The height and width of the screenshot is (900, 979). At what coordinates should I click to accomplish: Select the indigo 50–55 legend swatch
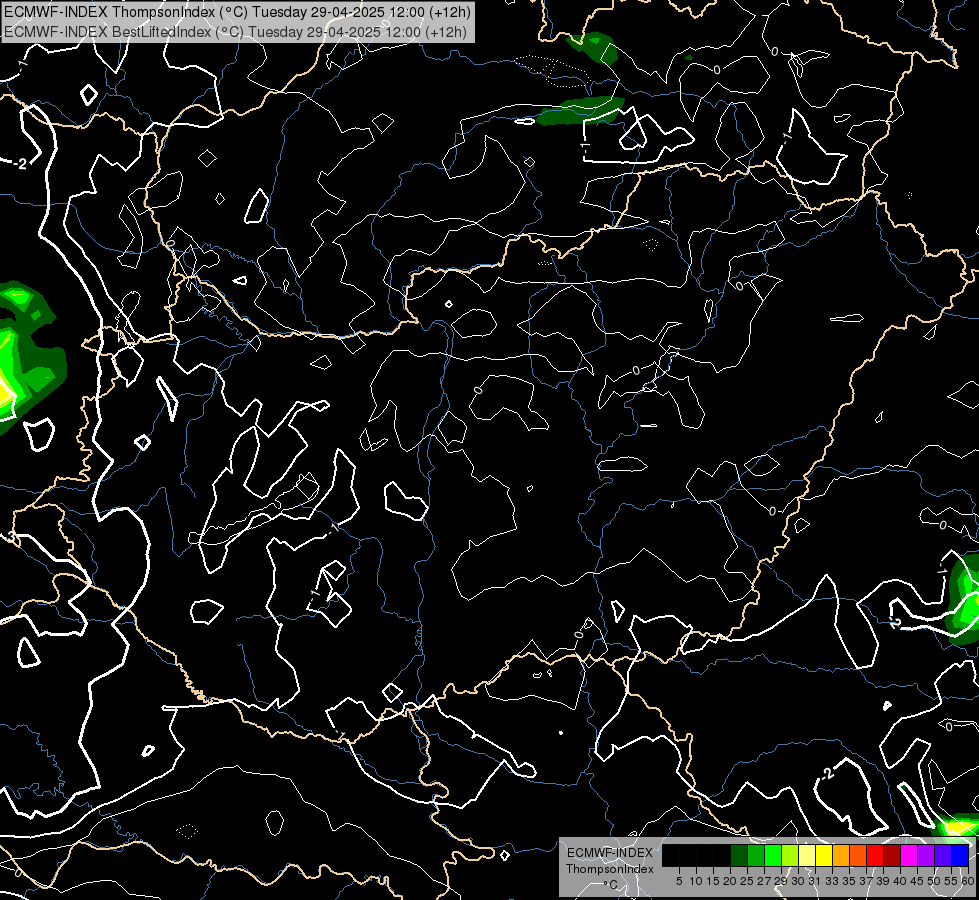[943, 855]
